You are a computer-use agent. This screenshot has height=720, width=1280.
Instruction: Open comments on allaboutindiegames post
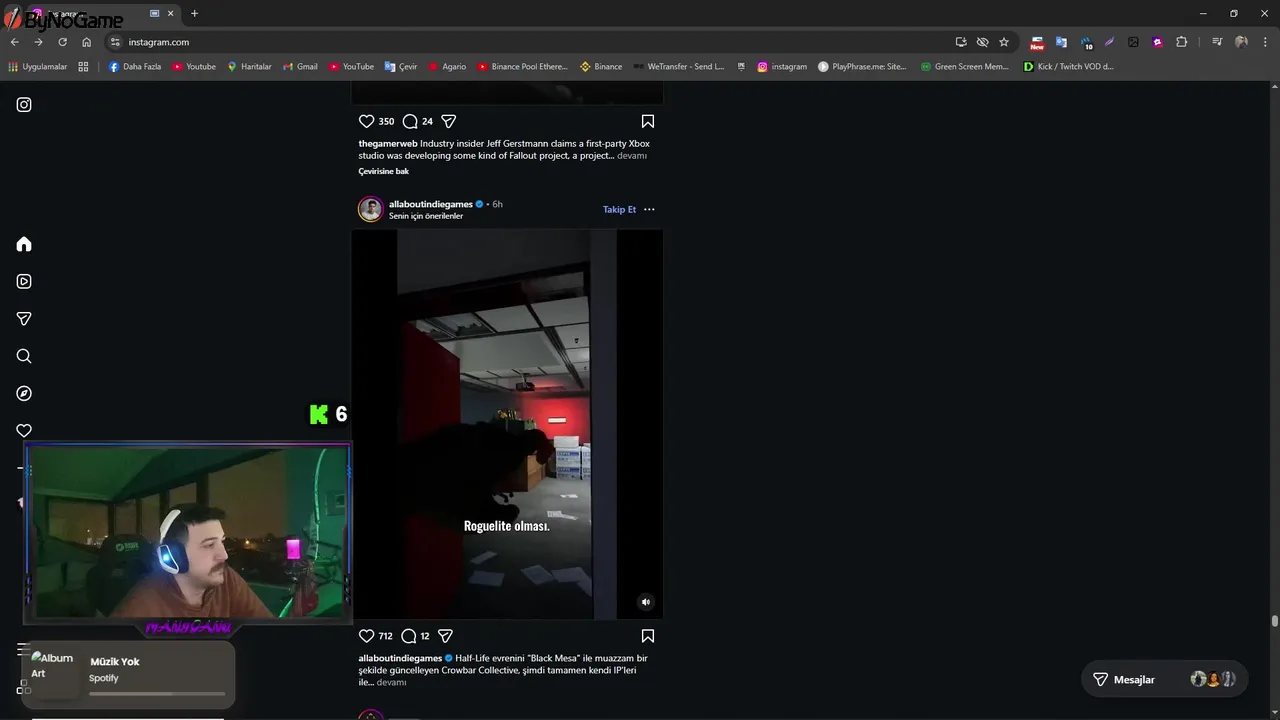pyautogui.click(x=409, y=636)
